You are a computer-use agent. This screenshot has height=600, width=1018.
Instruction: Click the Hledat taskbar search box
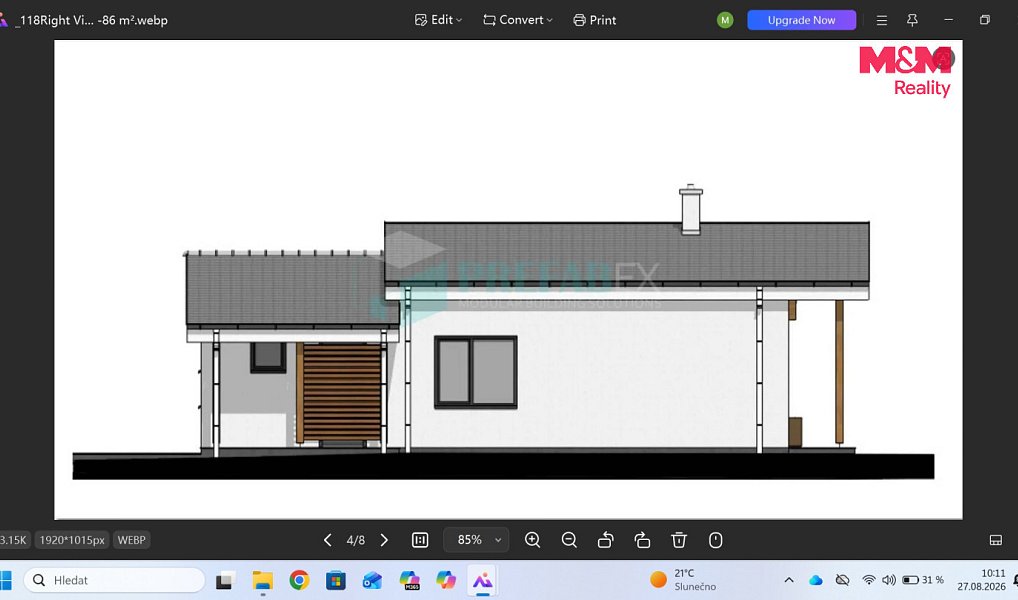pos(115,580)
